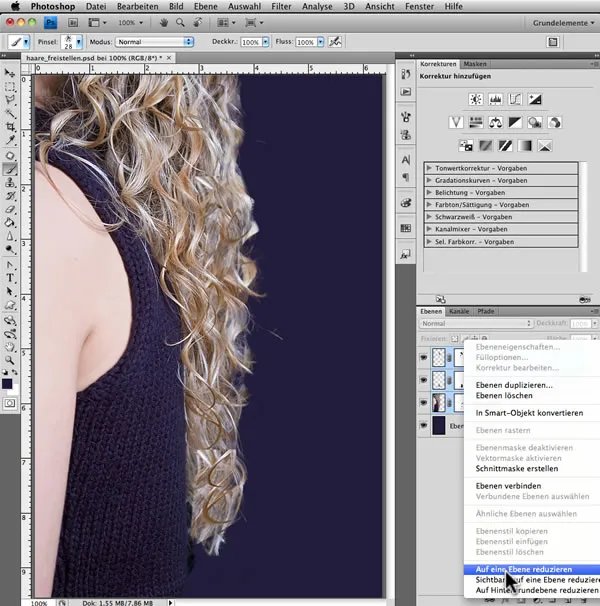
Task: Add a Color Balance adjustment (scales icon)
Action: (494, 122)
